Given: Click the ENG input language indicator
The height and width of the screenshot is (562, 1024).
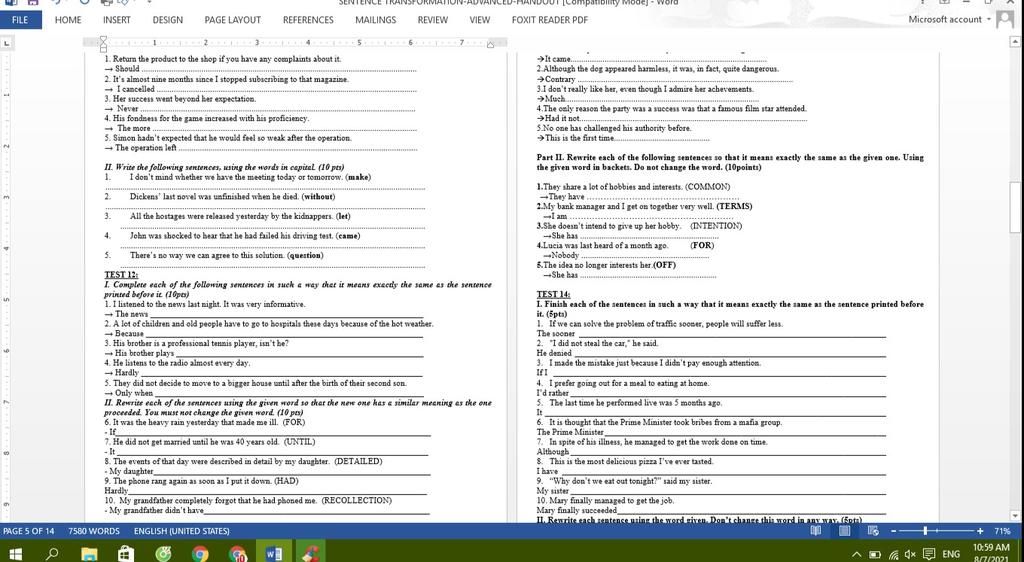Looking at the screenshot, I should point(951,555).
